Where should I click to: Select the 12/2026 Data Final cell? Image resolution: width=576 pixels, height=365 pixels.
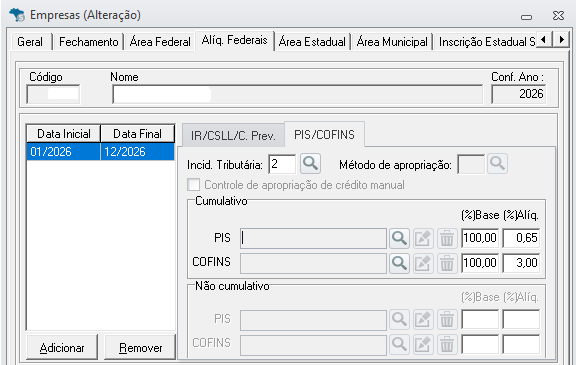point(137,152)
